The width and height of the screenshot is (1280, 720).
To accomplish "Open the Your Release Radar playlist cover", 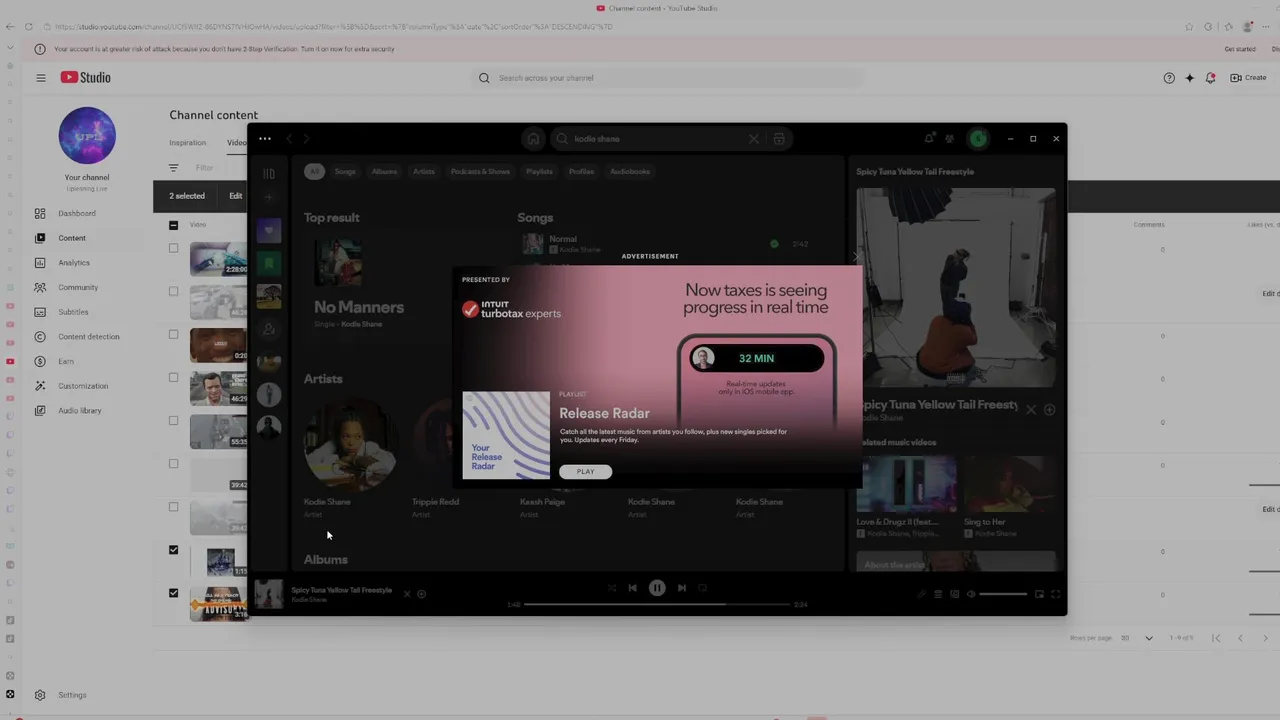I will pos(506,435).
